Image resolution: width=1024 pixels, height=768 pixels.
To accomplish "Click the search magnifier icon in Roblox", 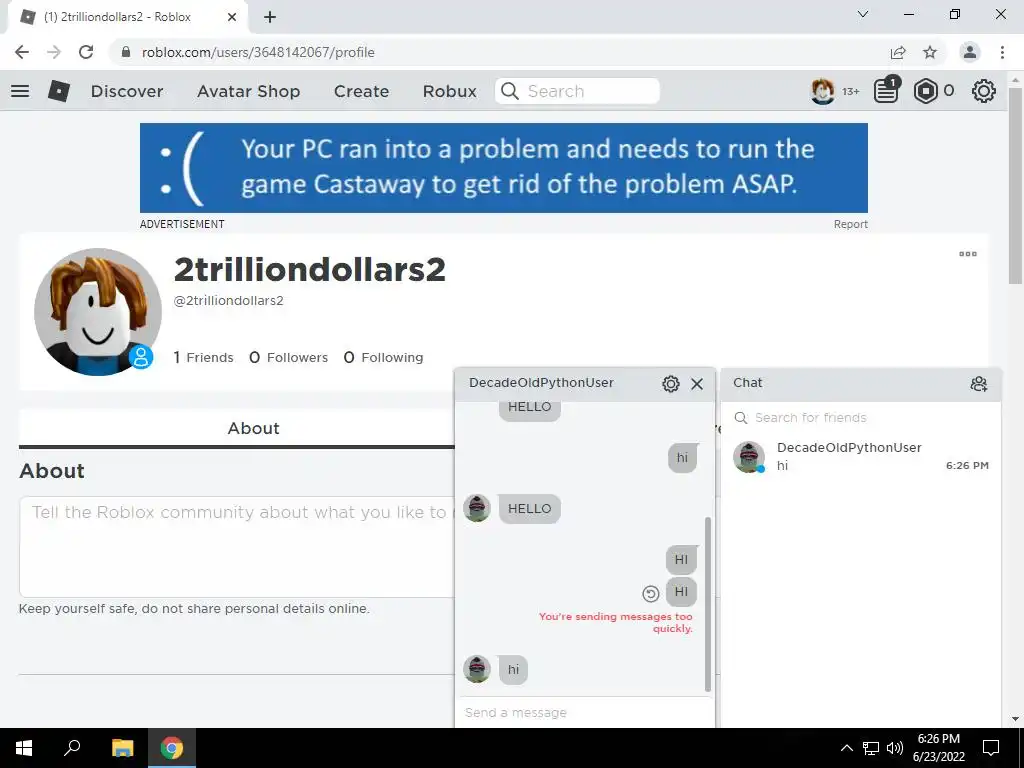I will (x=510, y=91).
